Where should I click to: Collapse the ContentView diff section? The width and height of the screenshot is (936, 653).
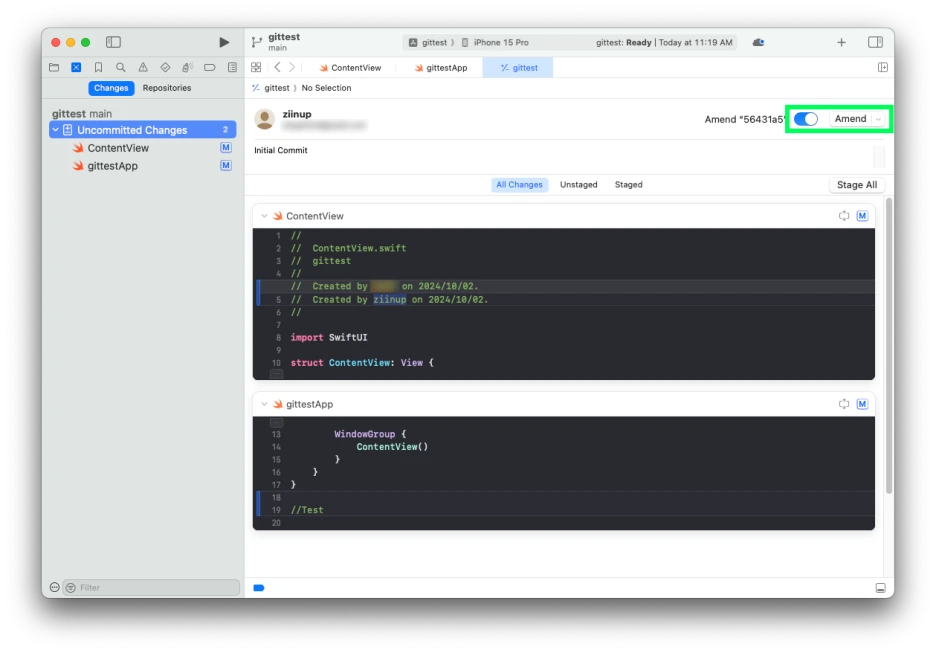264,215
